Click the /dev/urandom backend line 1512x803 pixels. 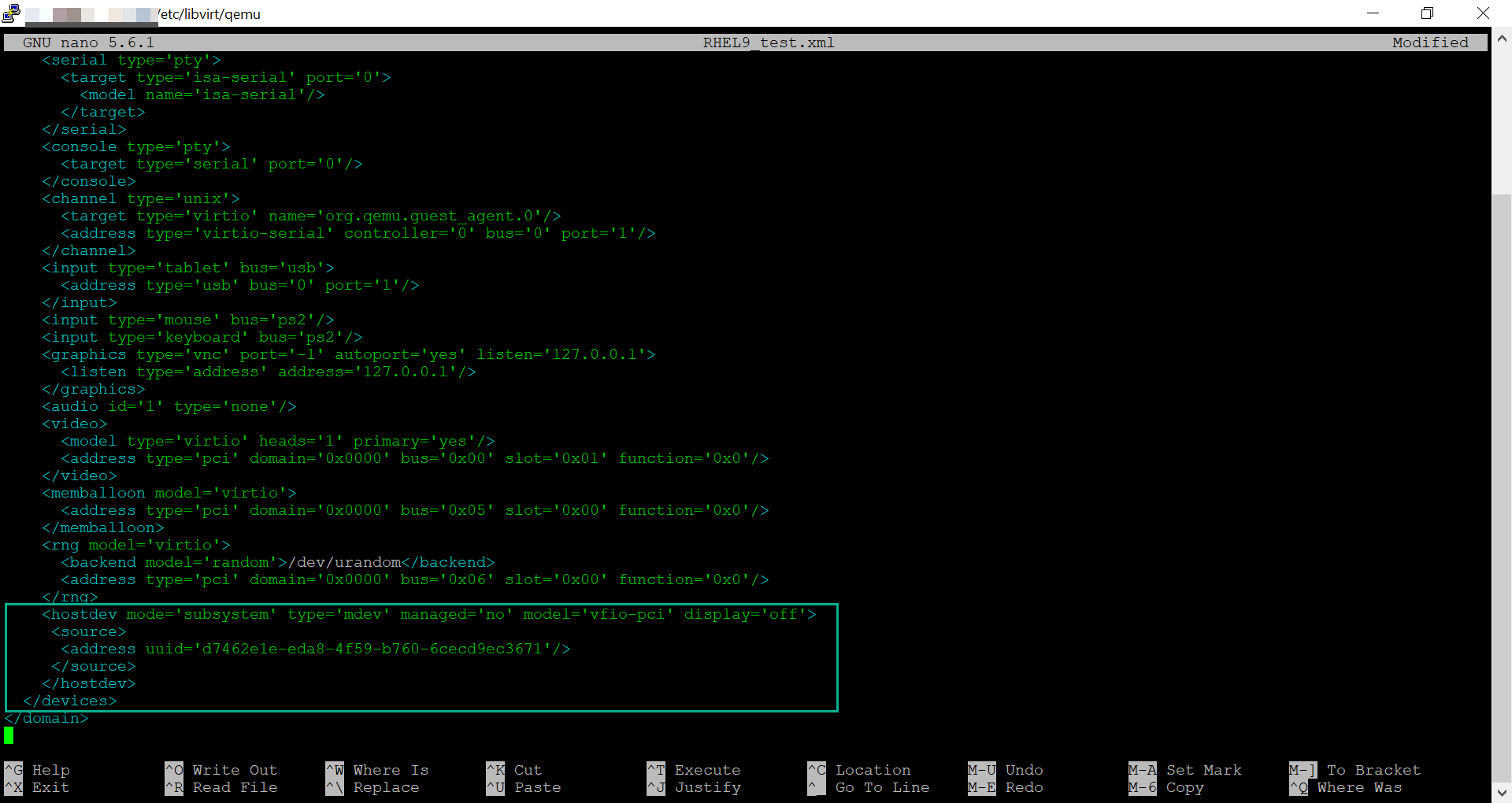pos(278,562)
